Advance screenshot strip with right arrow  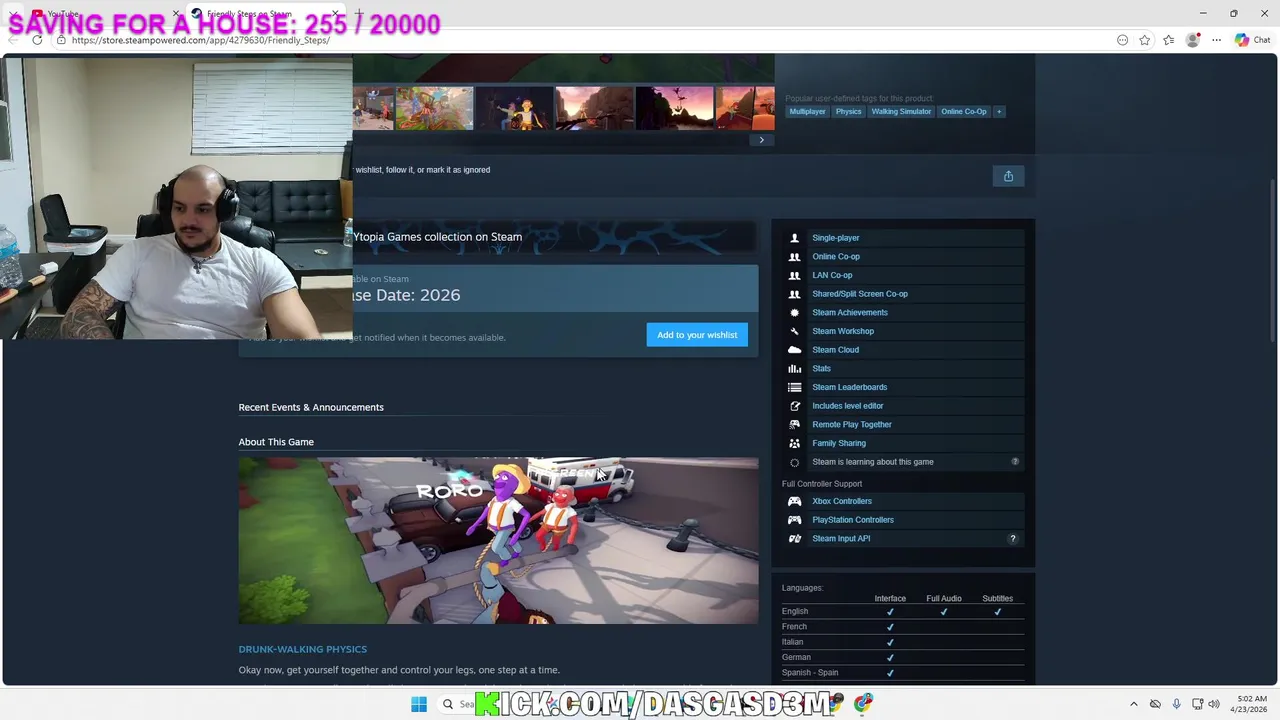coord(761,140)
